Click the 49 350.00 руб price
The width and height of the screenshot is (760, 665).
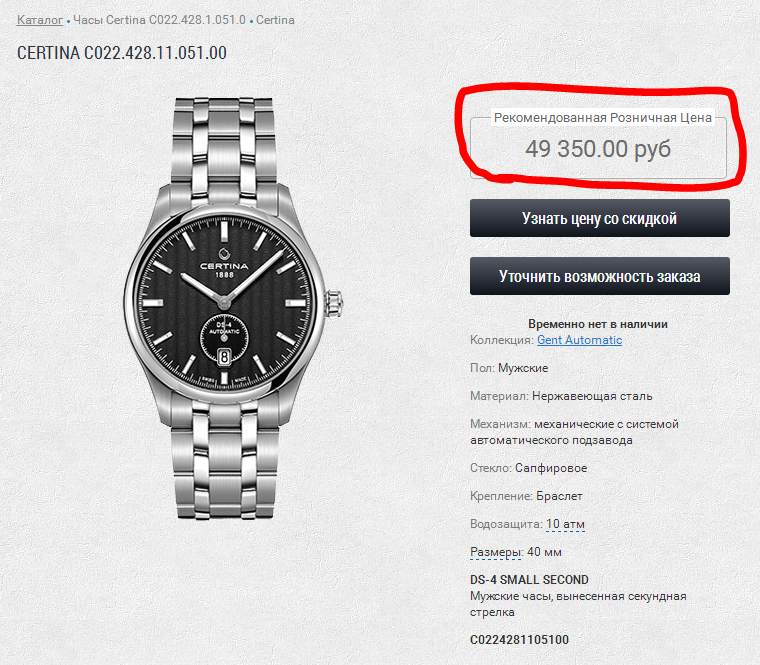click(x=598, y=150)
